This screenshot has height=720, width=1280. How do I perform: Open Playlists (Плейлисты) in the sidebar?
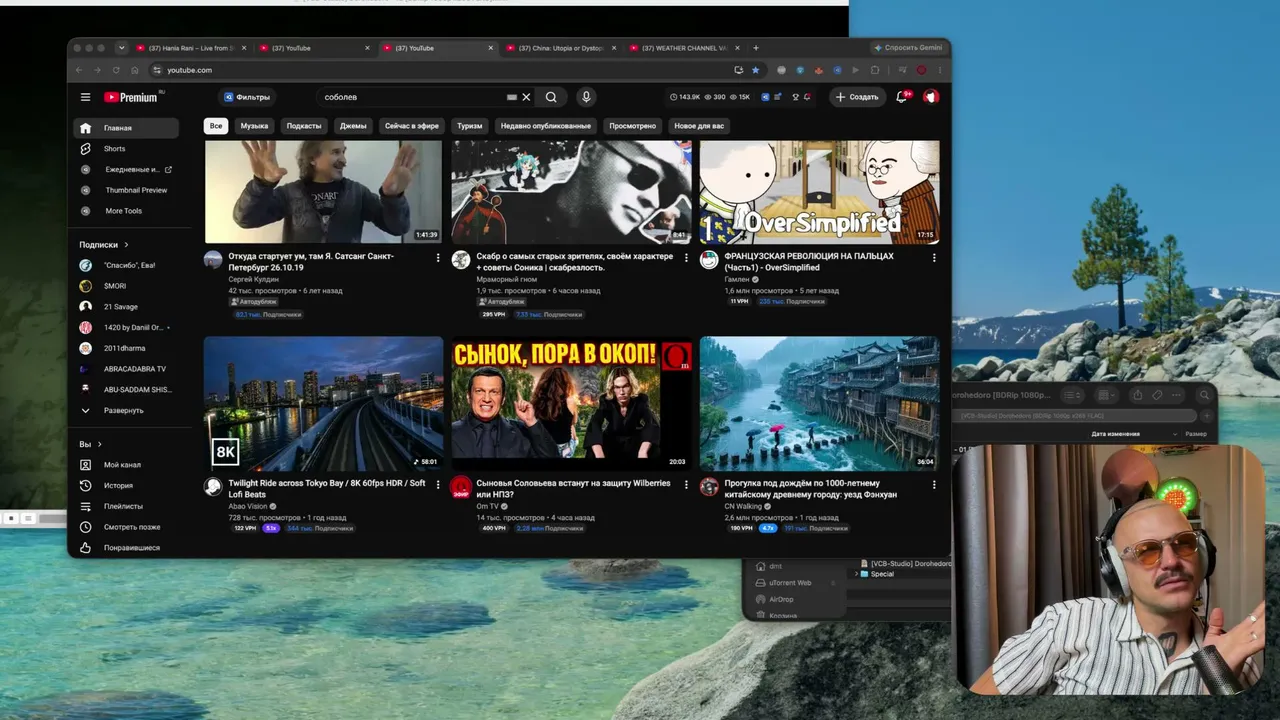pyautogui.click(x=126, y=506)
